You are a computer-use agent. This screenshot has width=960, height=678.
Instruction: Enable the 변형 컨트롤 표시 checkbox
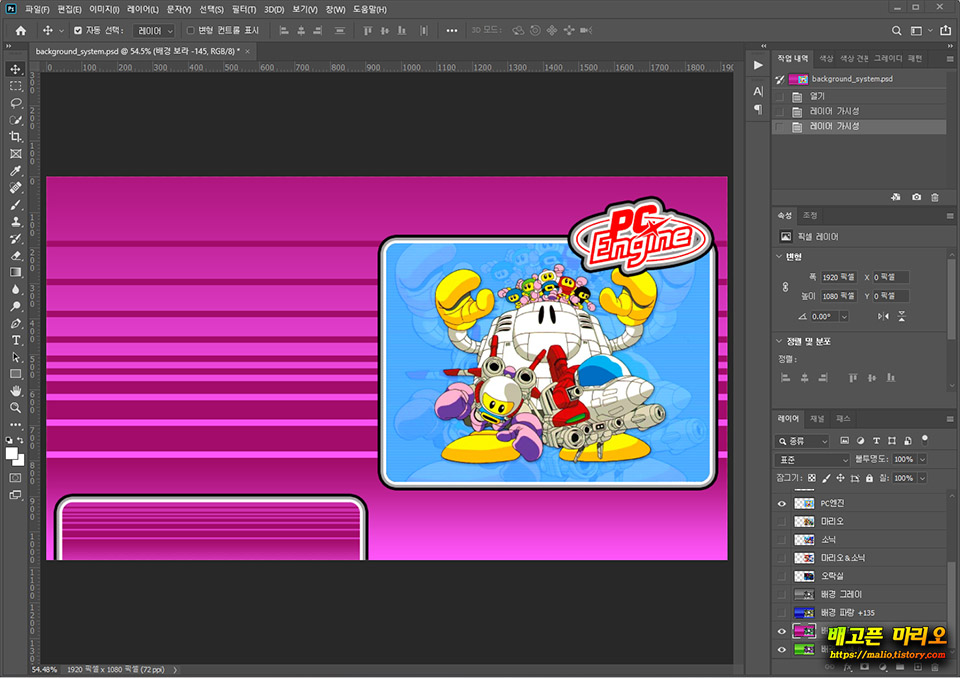pos(190,31)
